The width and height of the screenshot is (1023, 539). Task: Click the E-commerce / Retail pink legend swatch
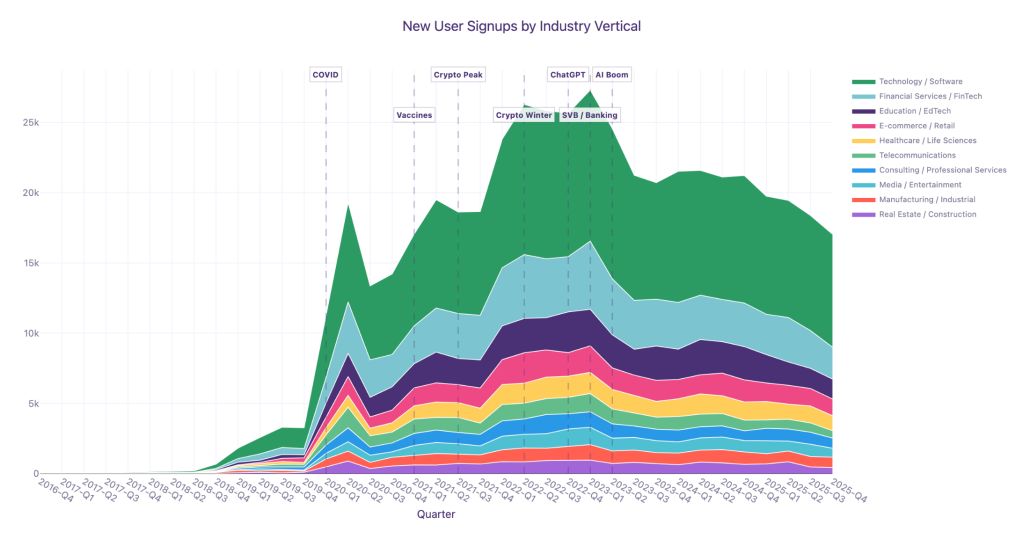863,126
